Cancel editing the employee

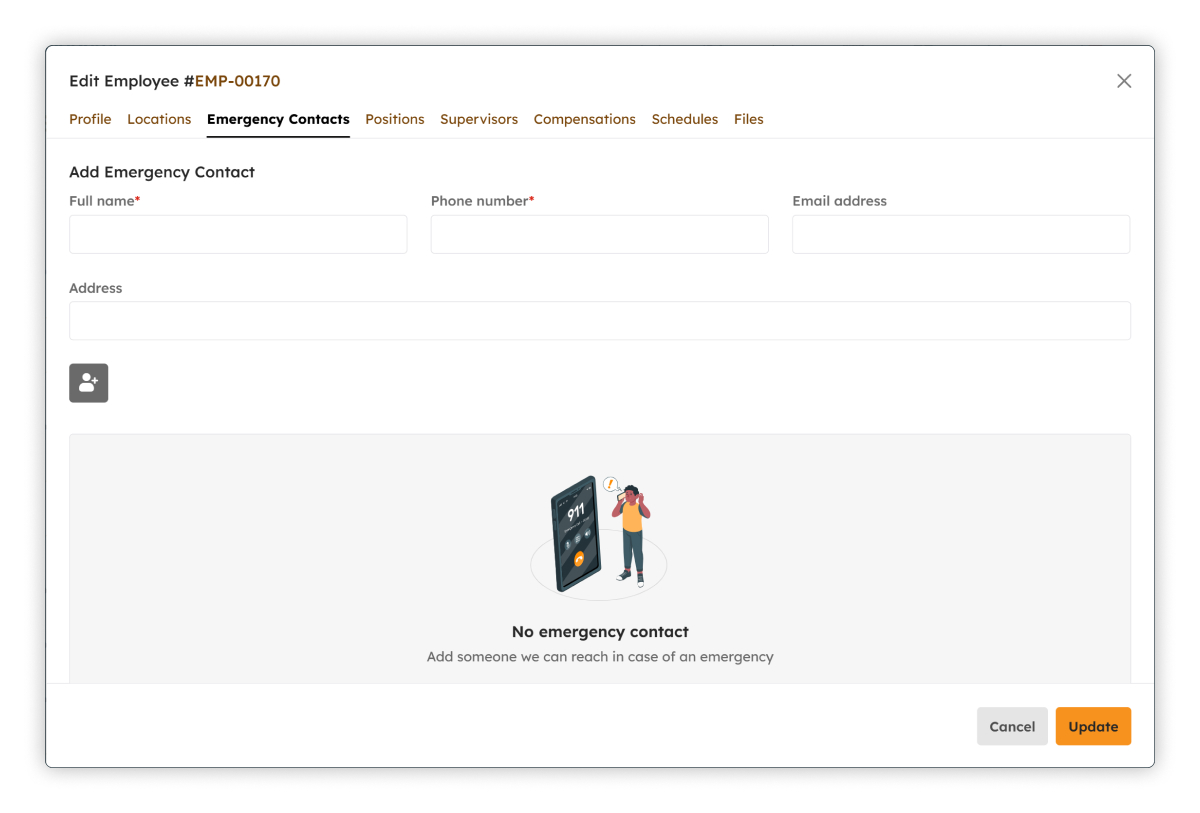1012,727
